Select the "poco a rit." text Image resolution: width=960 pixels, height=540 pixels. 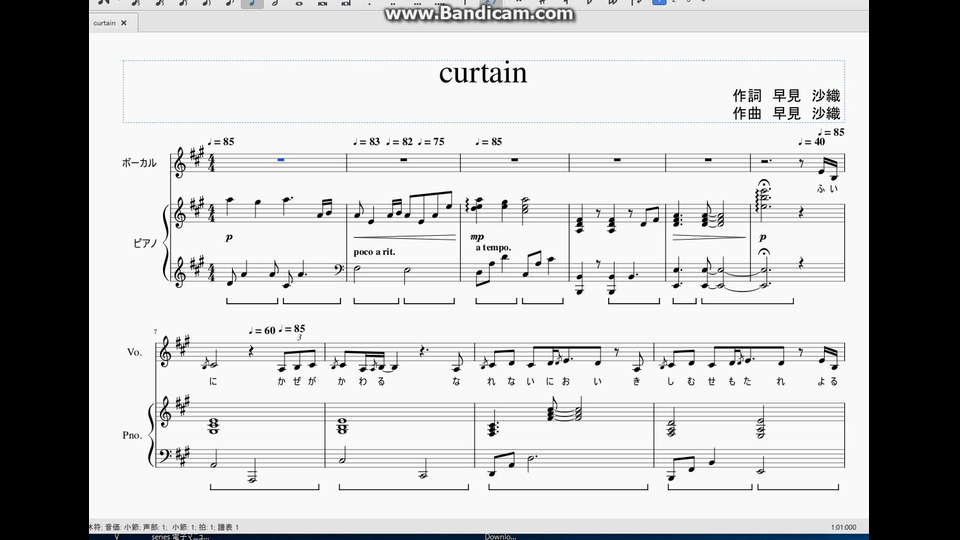(x=374, y=252)
